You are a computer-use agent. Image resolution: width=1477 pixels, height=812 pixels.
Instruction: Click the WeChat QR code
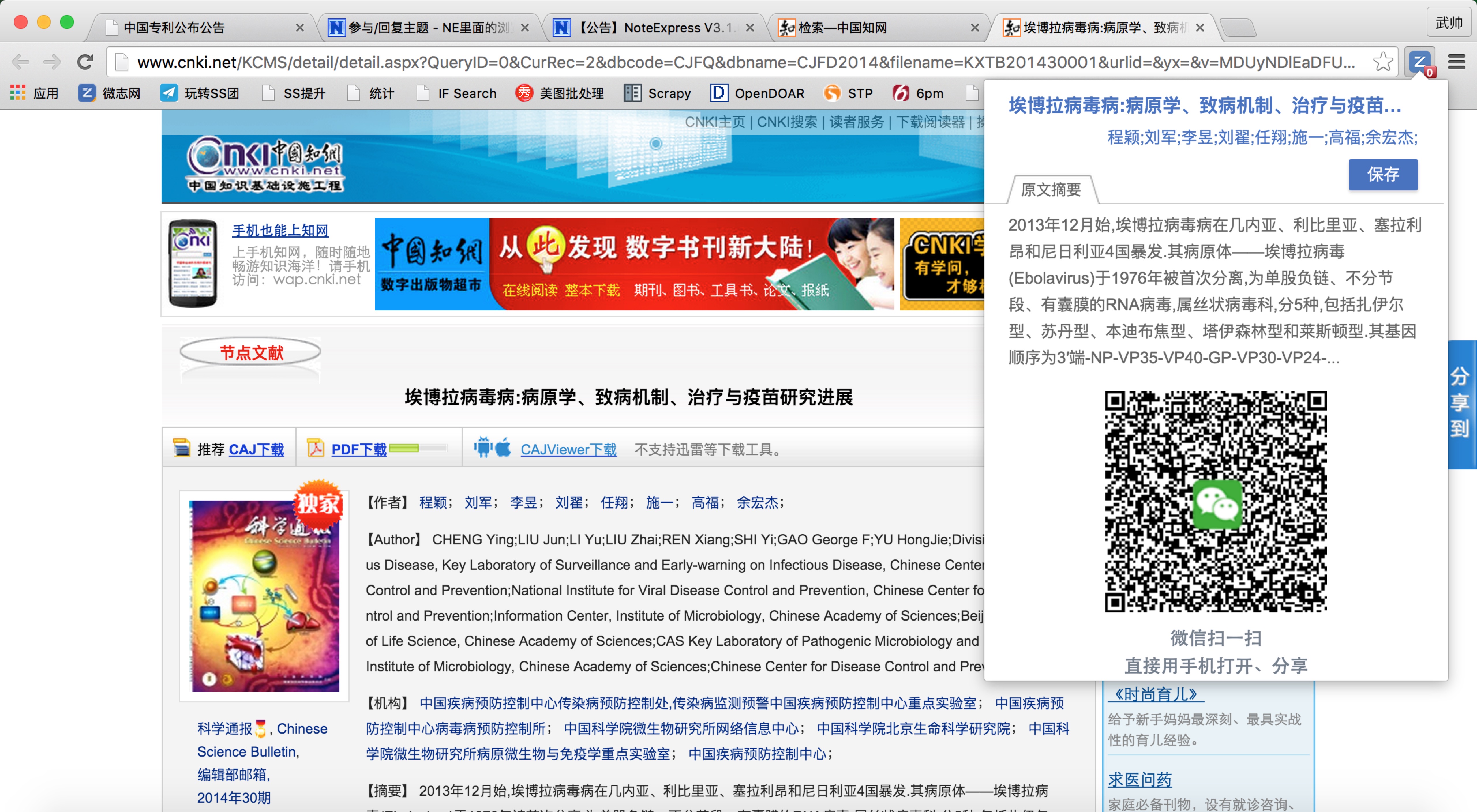[1216, 502]
